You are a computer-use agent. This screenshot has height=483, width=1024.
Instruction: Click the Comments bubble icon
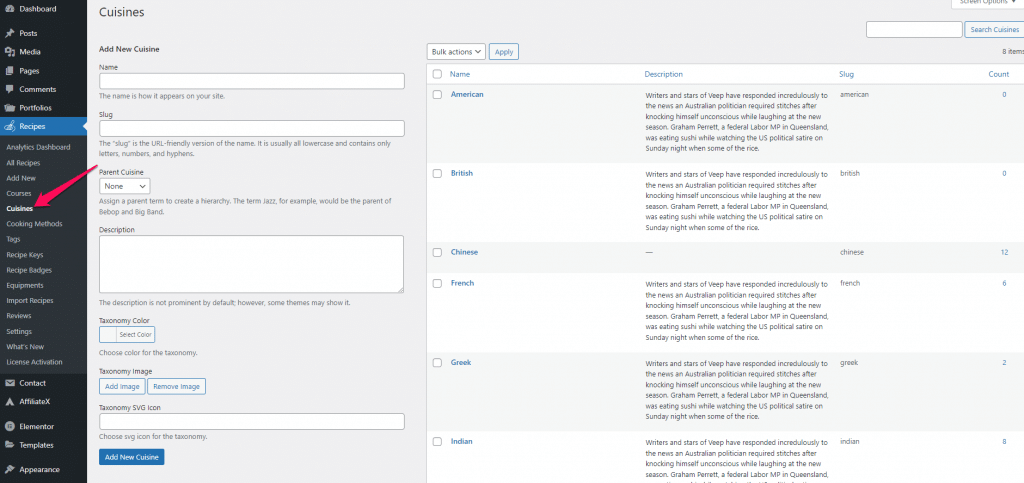(x=9, y=89)
